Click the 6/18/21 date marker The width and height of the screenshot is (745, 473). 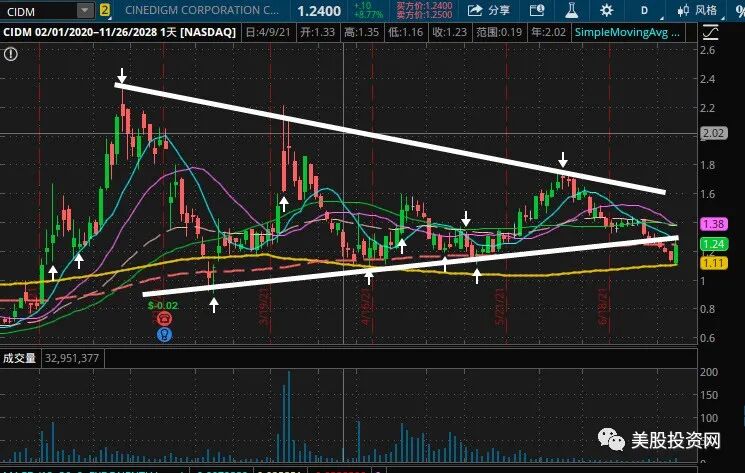[x=603, y=306]
